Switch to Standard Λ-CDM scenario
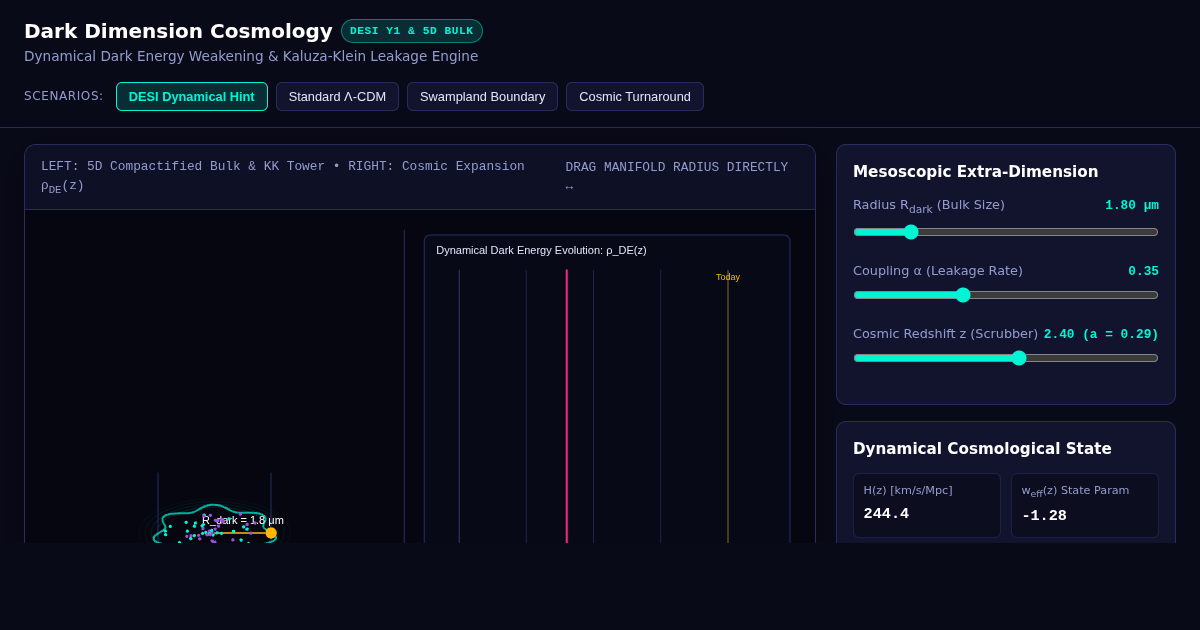 (x=337, y=97)
